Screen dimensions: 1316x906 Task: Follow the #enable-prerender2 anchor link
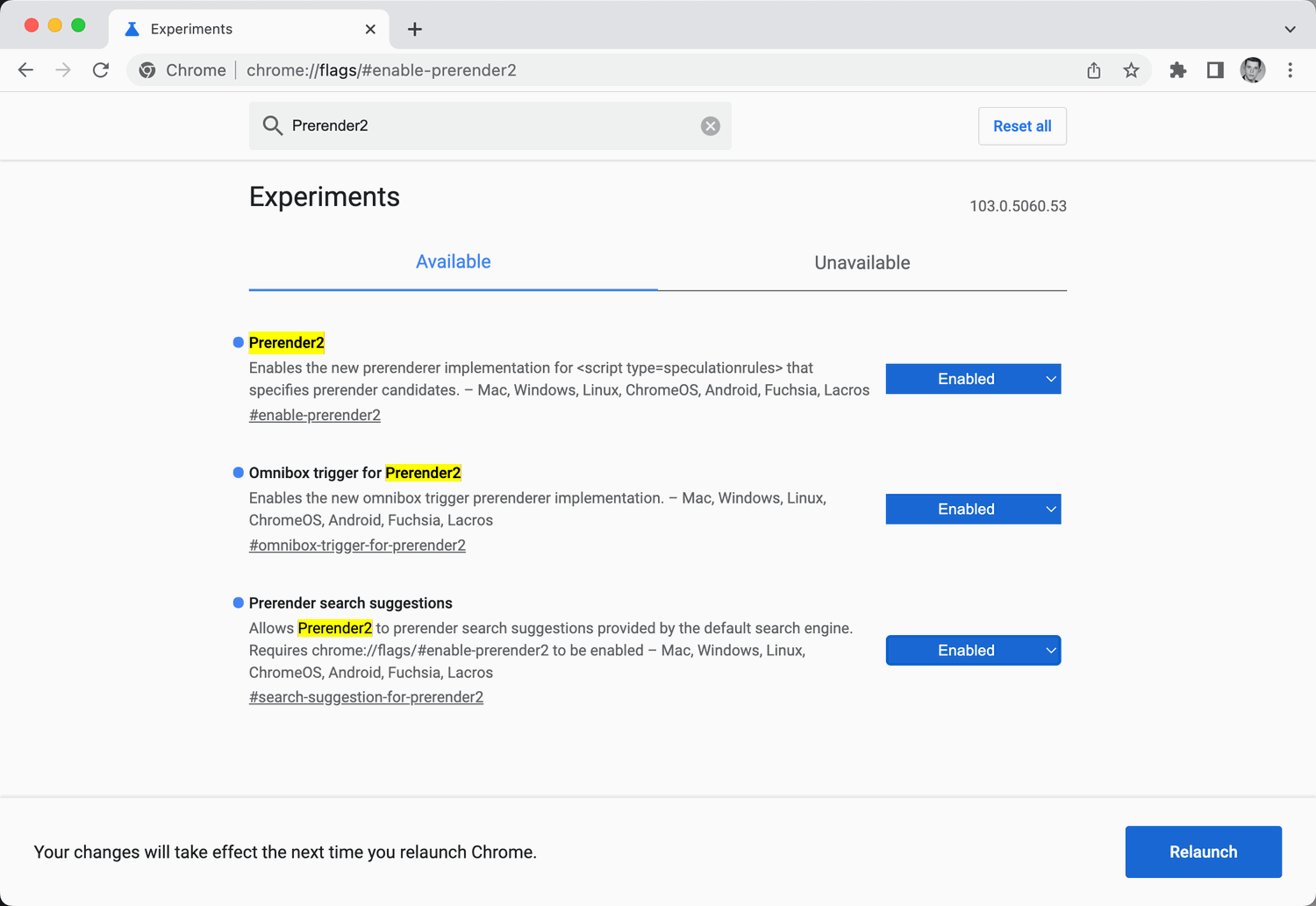coord(315,415)
